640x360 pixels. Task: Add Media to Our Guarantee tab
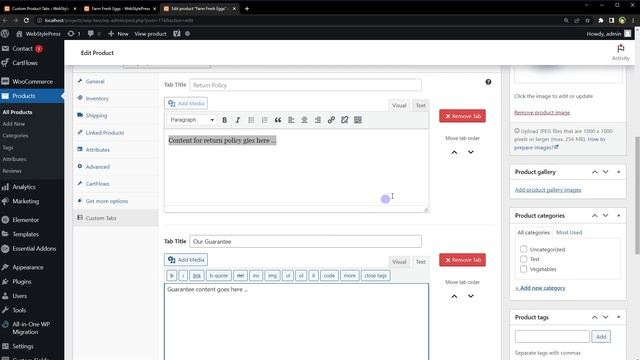[186, 260]
